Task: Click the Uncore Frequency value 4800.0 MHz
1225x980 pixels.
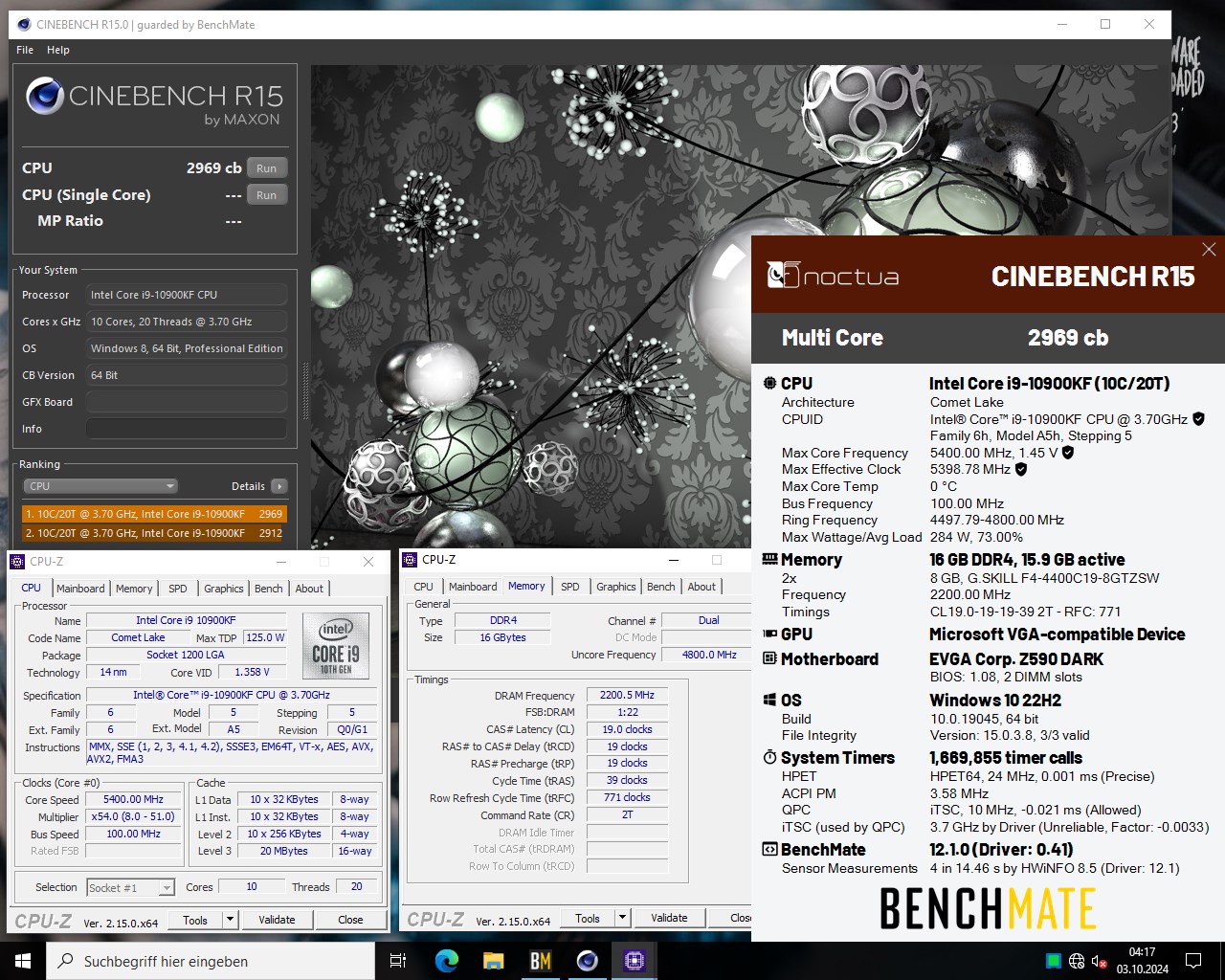Action: (708, 655)
